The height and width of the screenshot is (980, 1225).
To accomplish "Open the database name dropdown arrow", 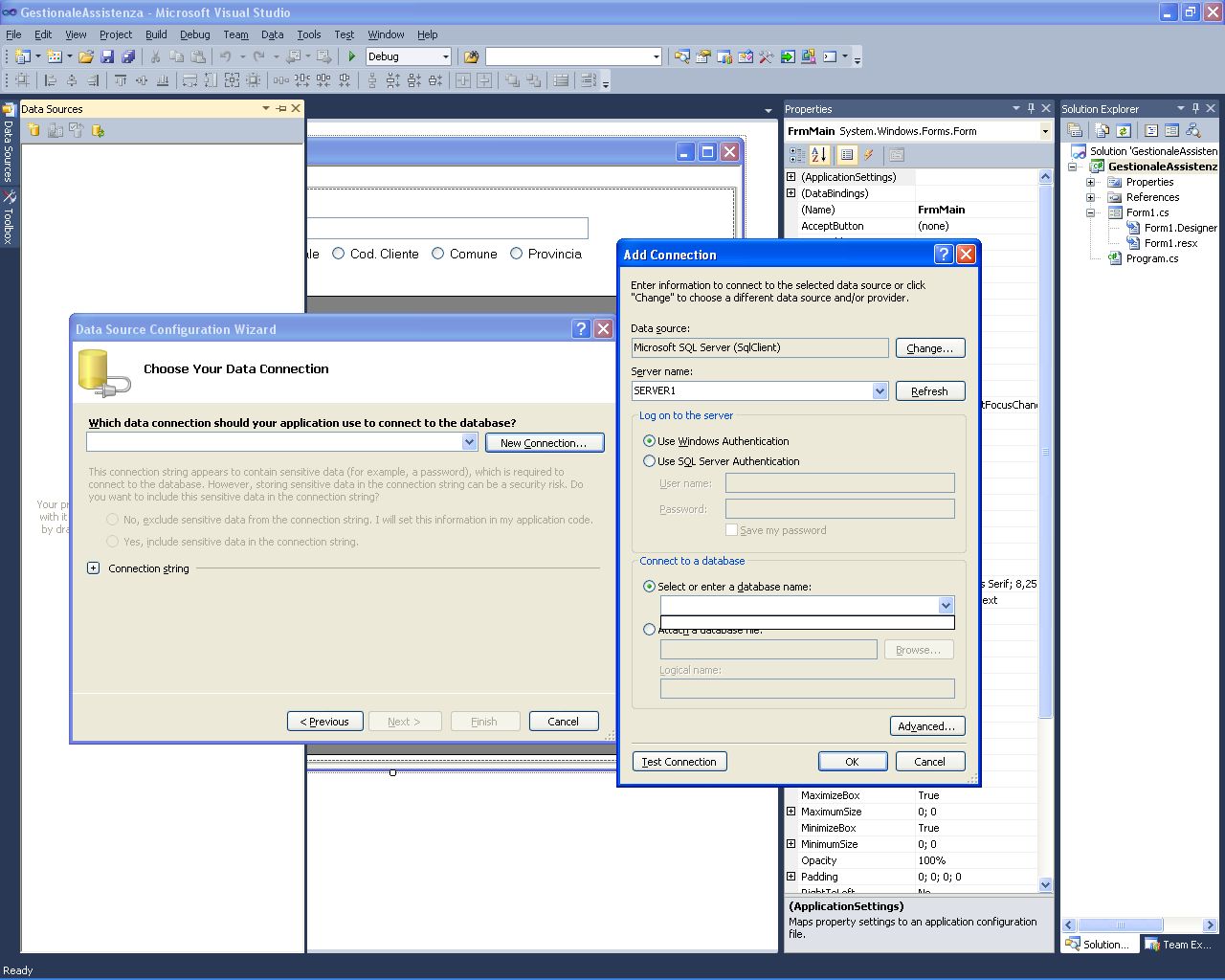I will point(946,605).
